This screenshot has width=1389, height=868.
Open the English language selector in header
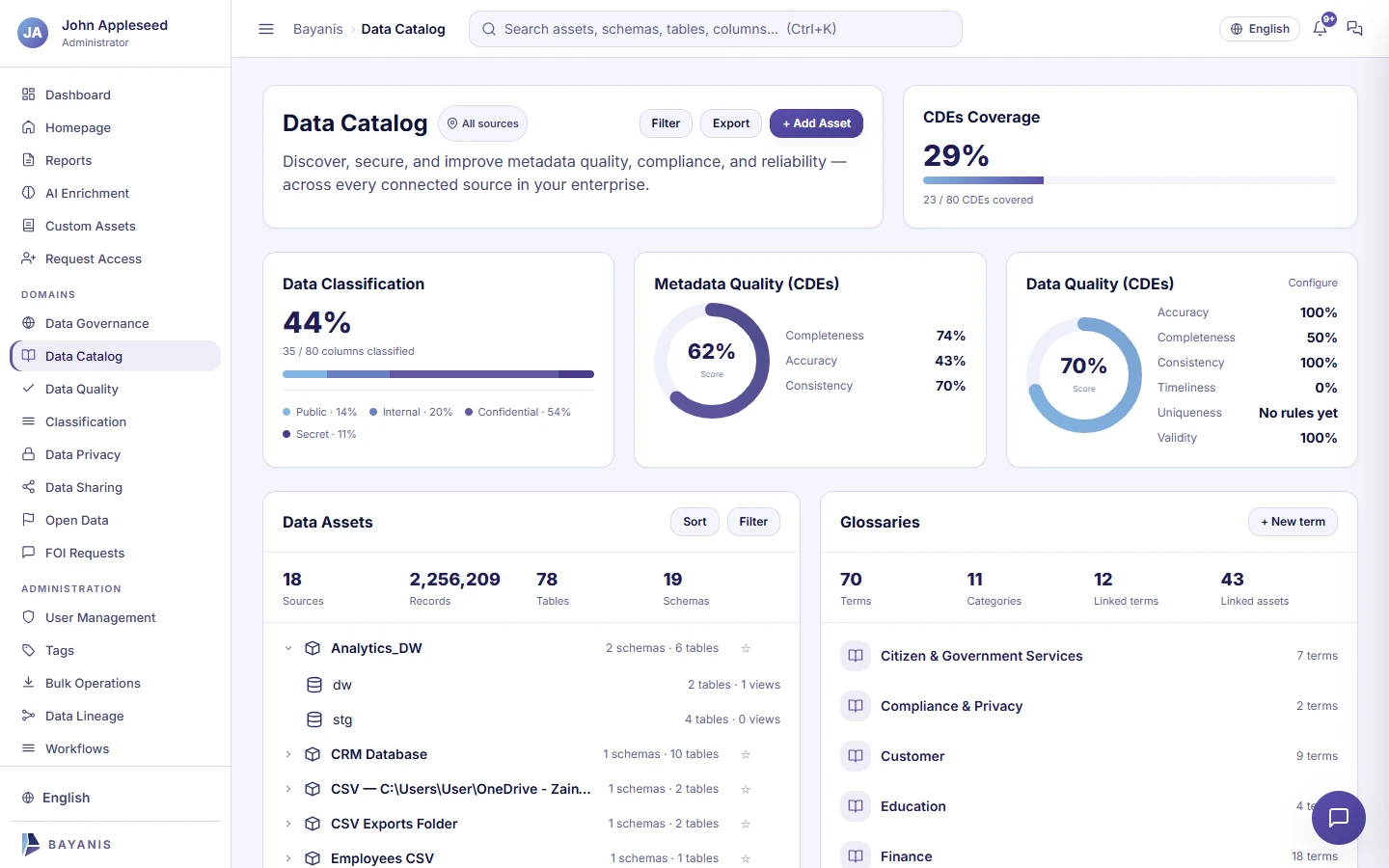click(1260, 29)
